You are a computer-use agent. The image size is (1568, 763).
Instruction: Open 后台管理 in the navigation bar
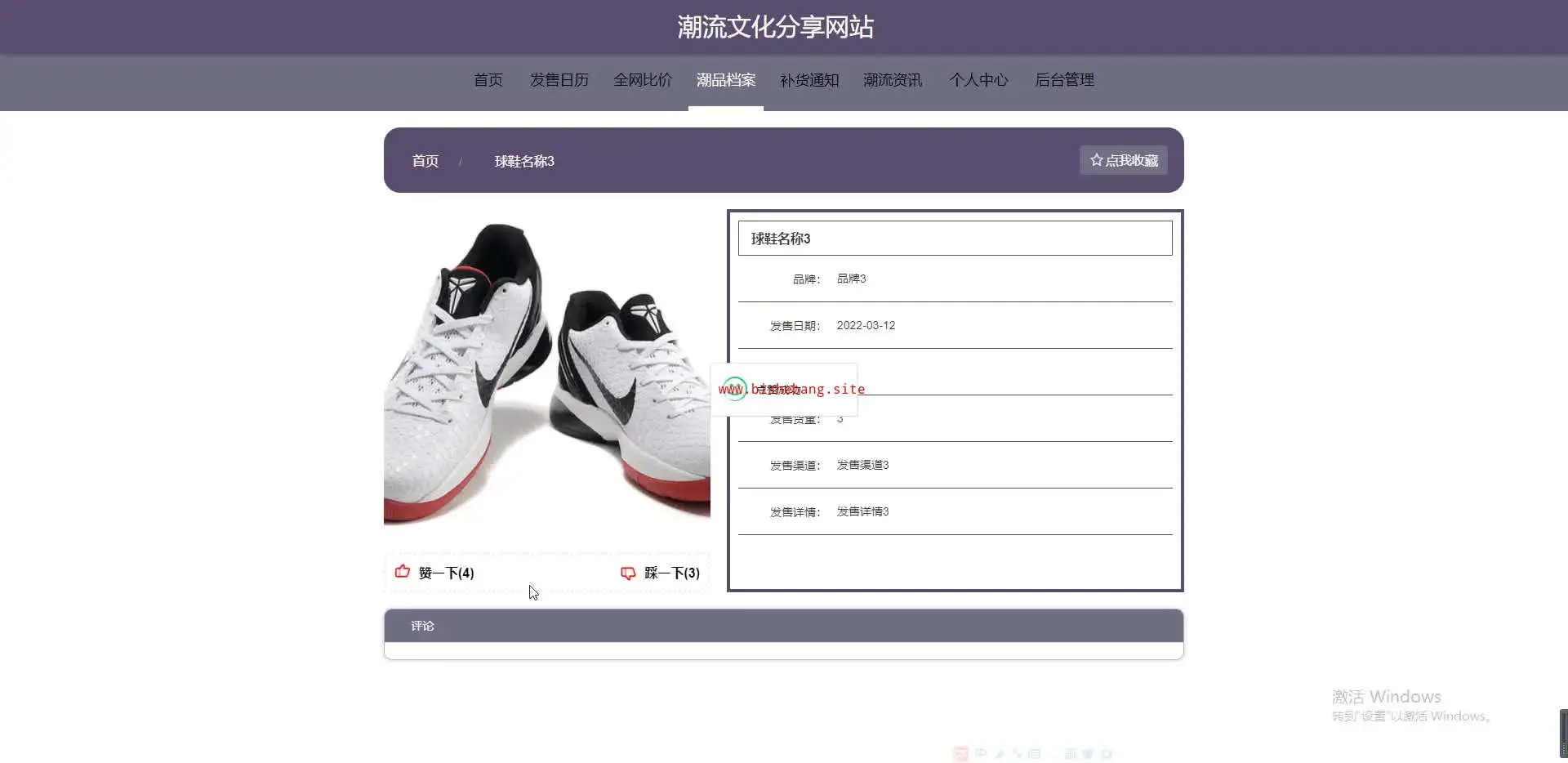tap(1064, 80)
